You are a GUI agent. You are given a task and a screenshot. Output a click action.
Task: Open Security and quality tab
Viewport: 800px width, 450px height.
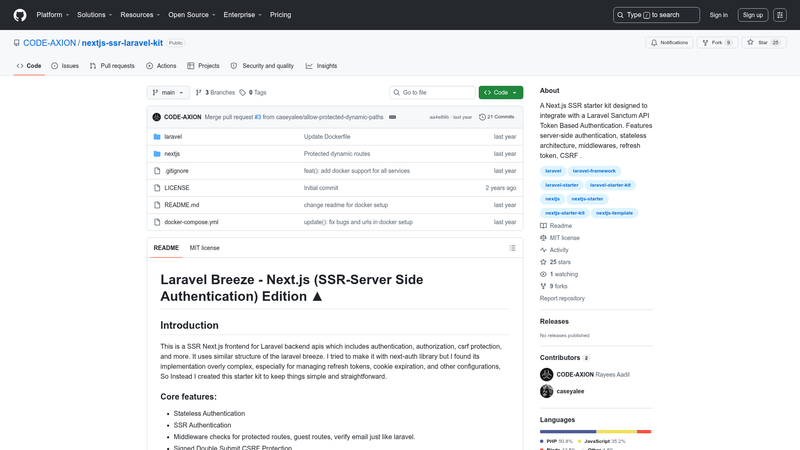[x=262, y=66]
